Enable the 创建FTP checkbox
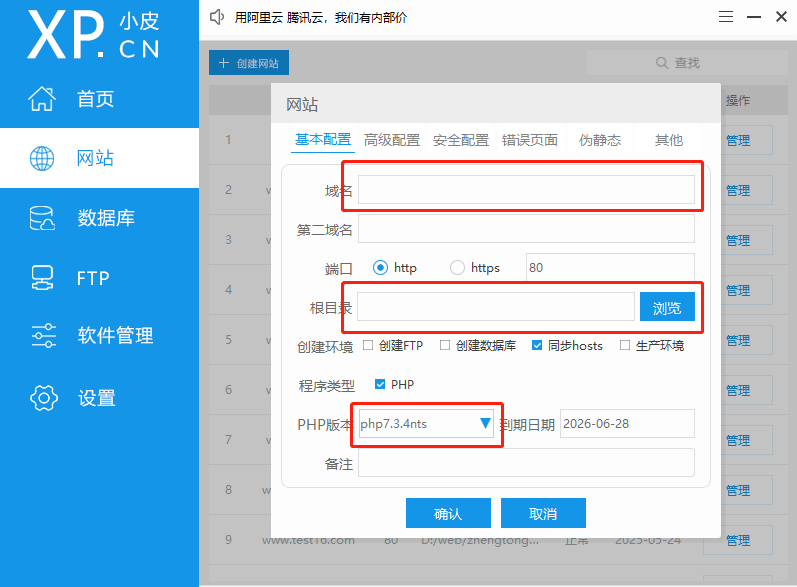 tap(368, 346)
